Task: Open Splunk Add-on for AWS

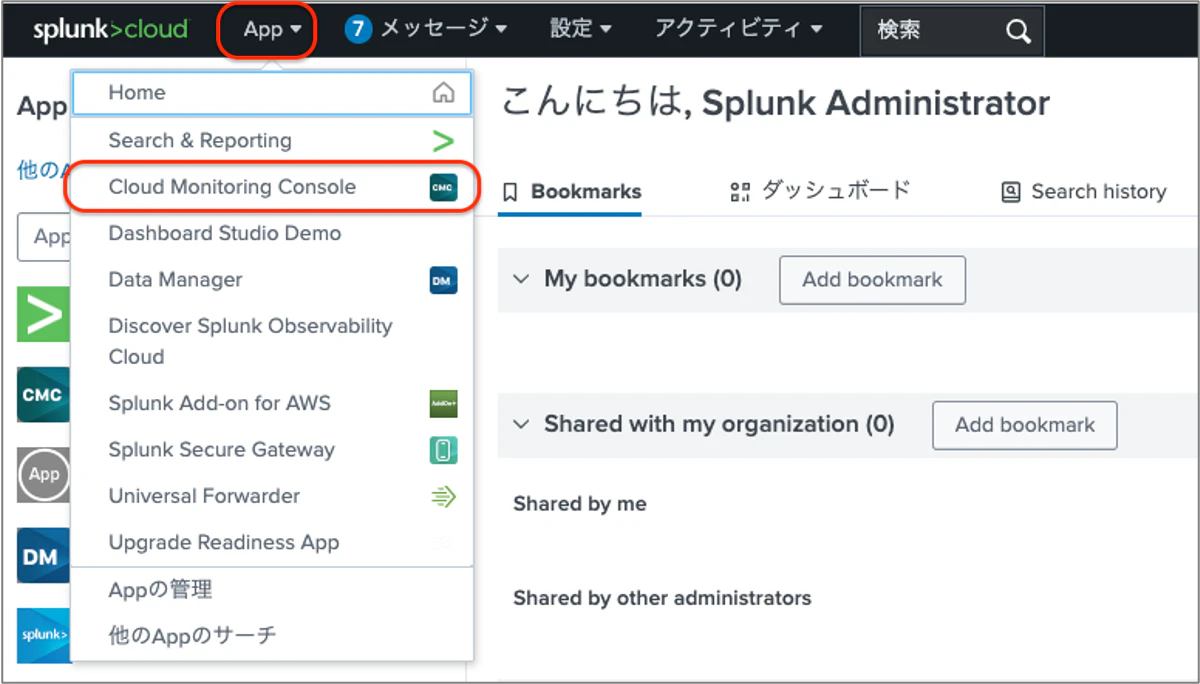Action: coord(272,403)
